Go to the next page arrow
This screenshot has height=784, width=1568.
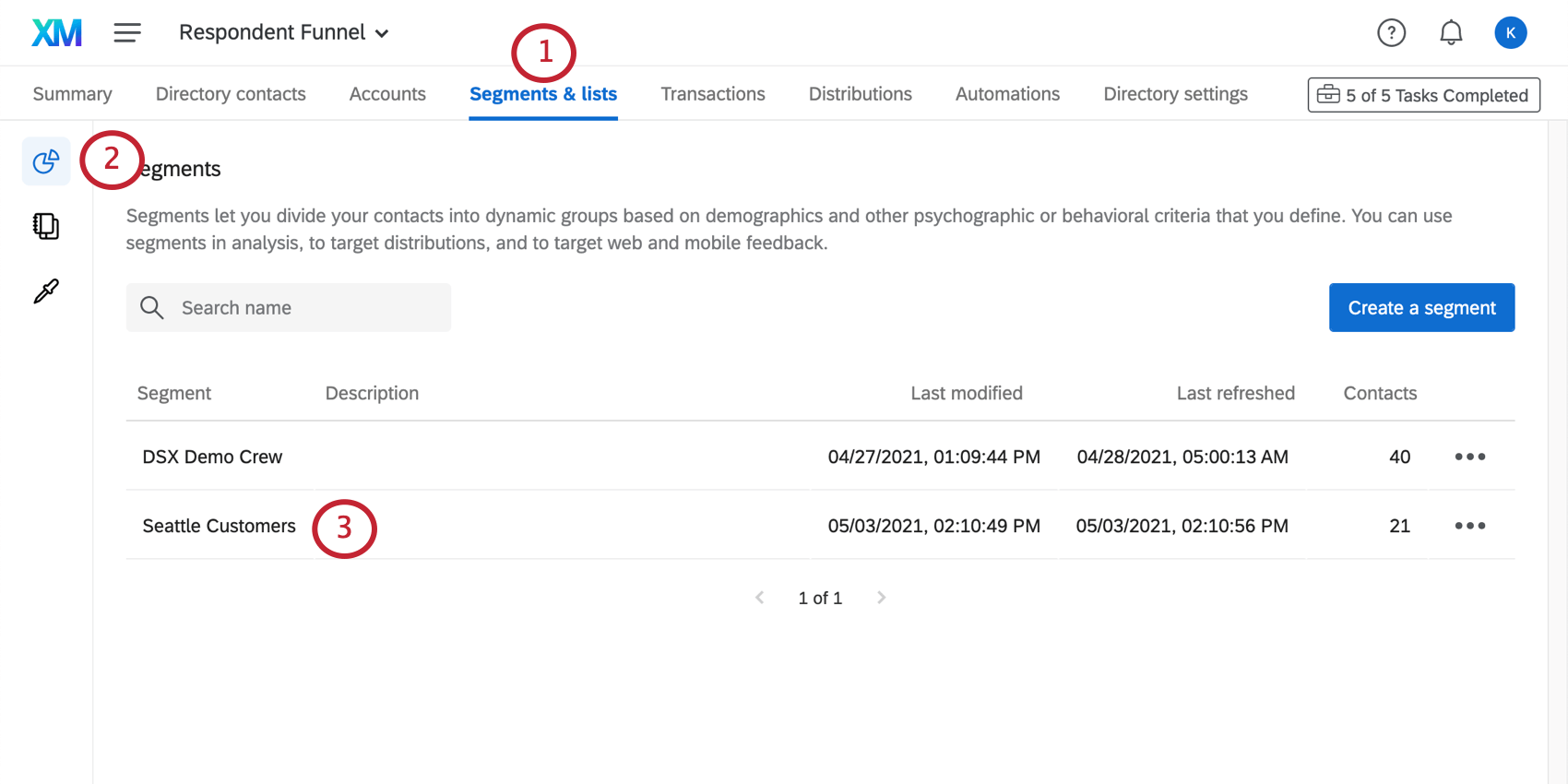(x=881, y=598)
